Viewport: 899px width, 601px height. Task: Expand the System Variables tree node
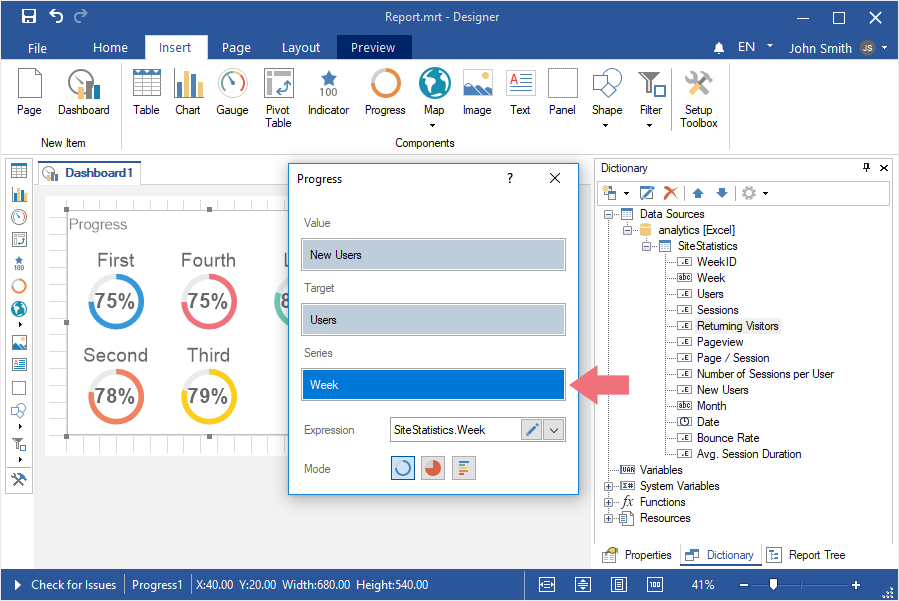pyautogui.click(x=608, y=486)
